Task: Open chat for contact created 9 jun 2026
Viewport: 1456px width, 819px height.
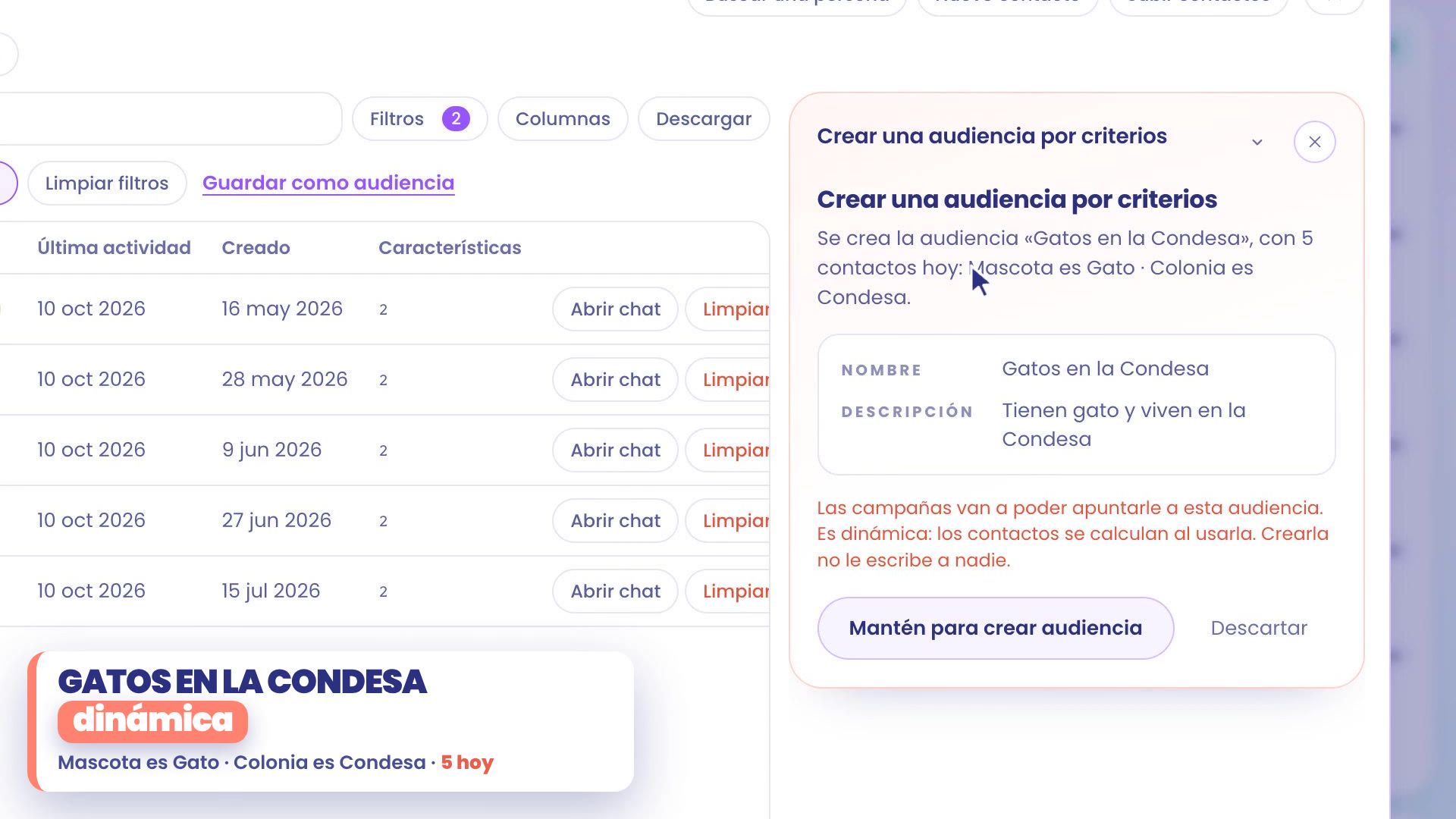Action: (615, 450)
